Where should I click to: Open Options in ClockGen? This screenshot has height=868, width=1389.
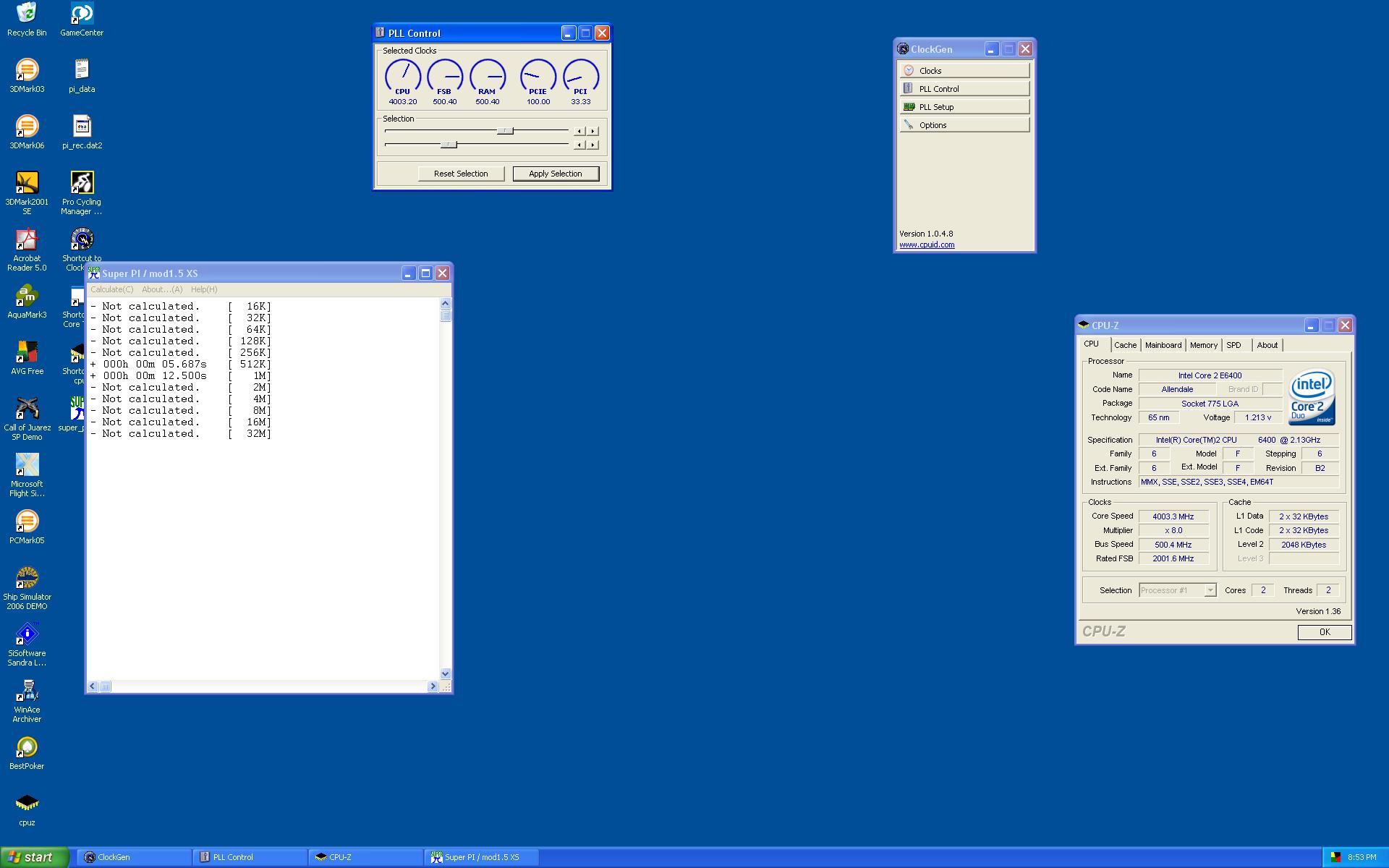point(964,124)
